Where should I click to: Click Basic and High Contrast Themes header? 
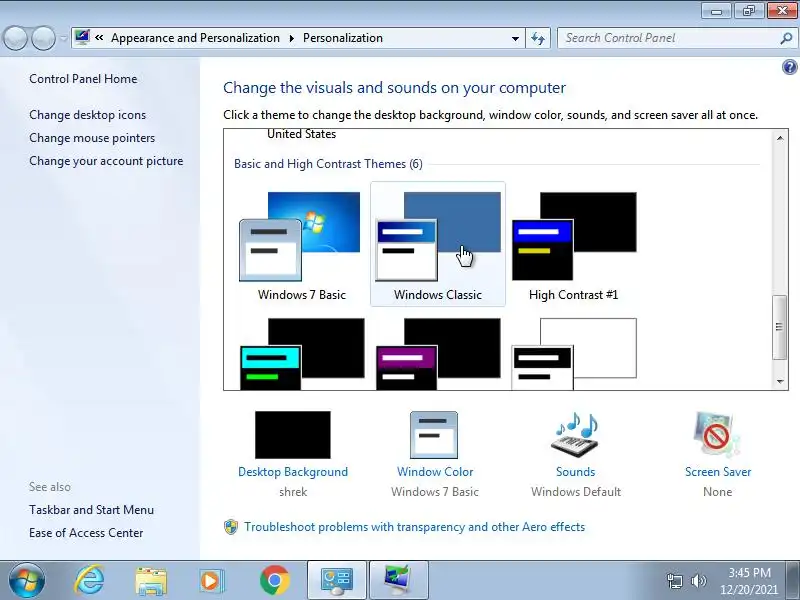click(328, 164)
